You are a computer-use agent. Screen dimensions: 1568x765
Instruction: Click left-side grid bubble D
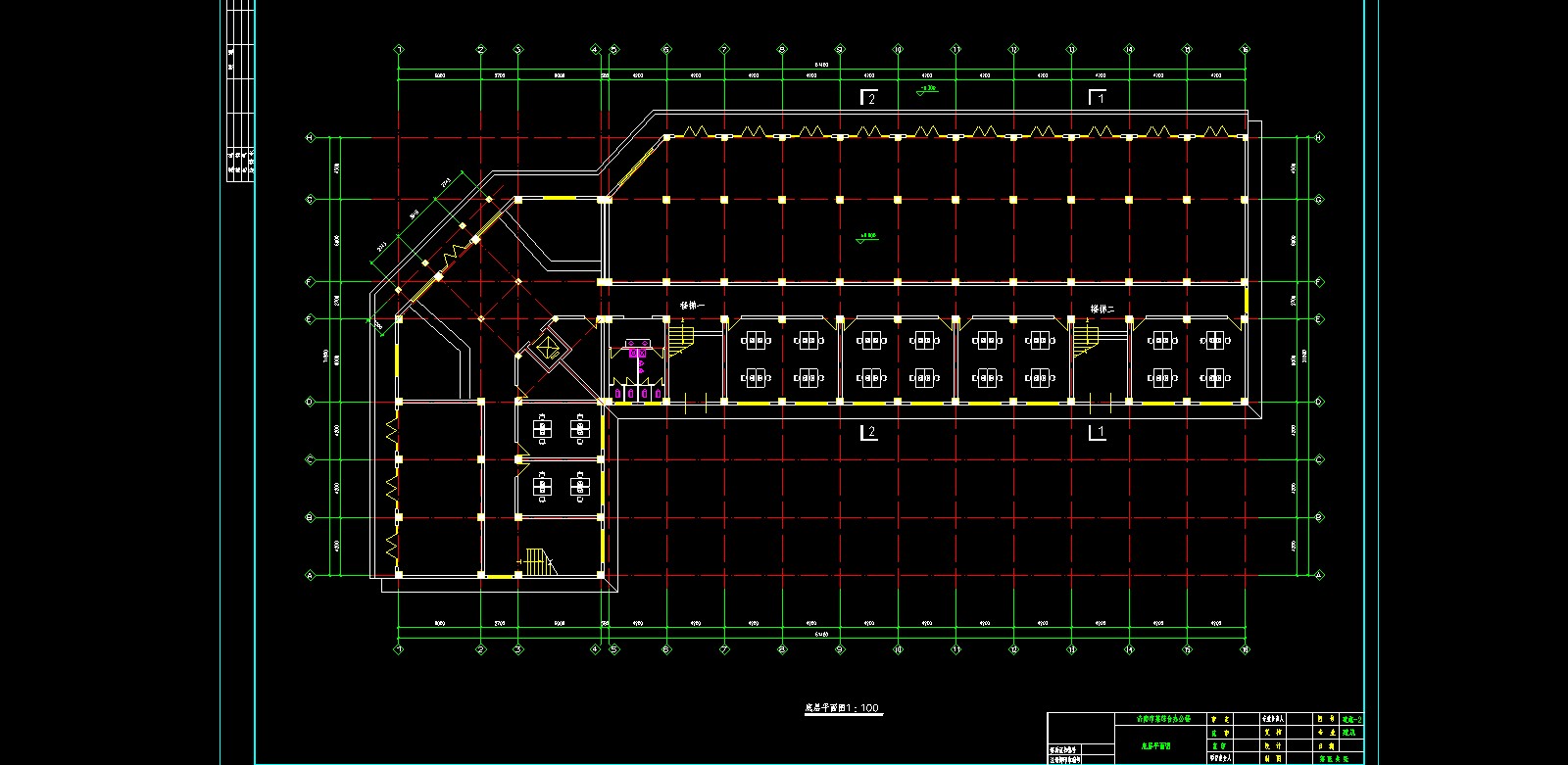tap(311, 402)
